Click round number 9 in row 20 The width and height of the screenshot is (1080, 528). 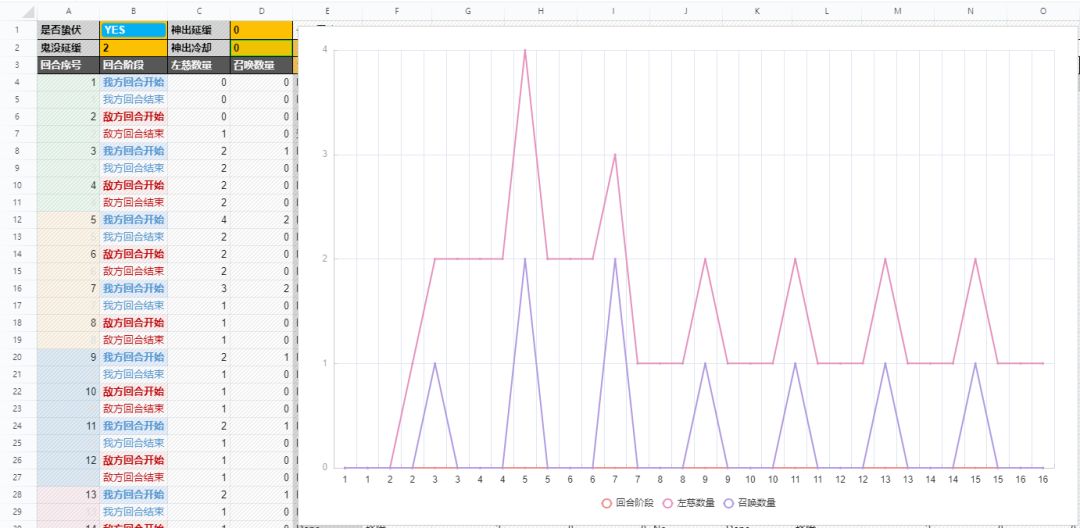point(68,357)
